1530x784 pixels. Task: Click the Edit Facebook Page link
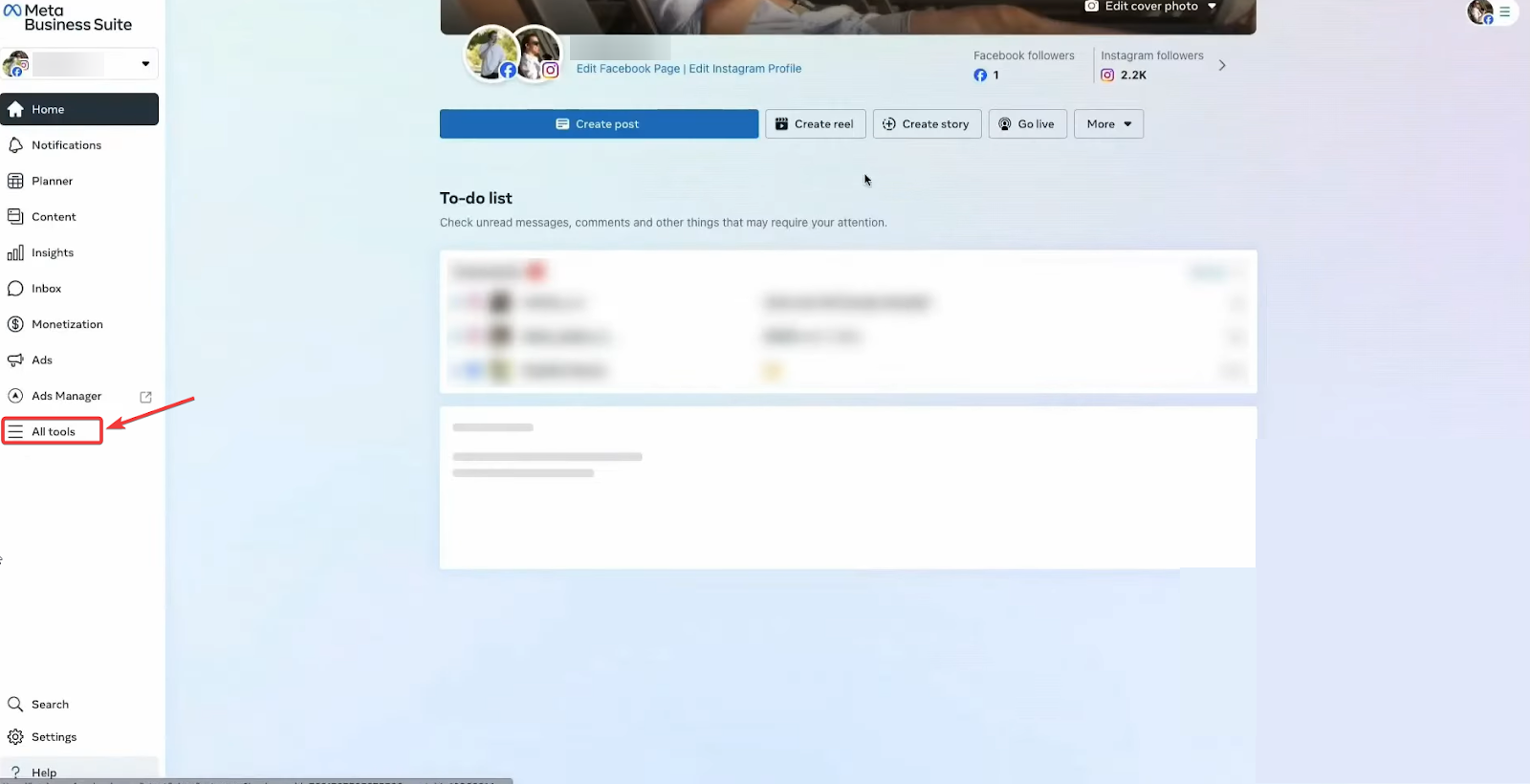click(x=628, y=69)
